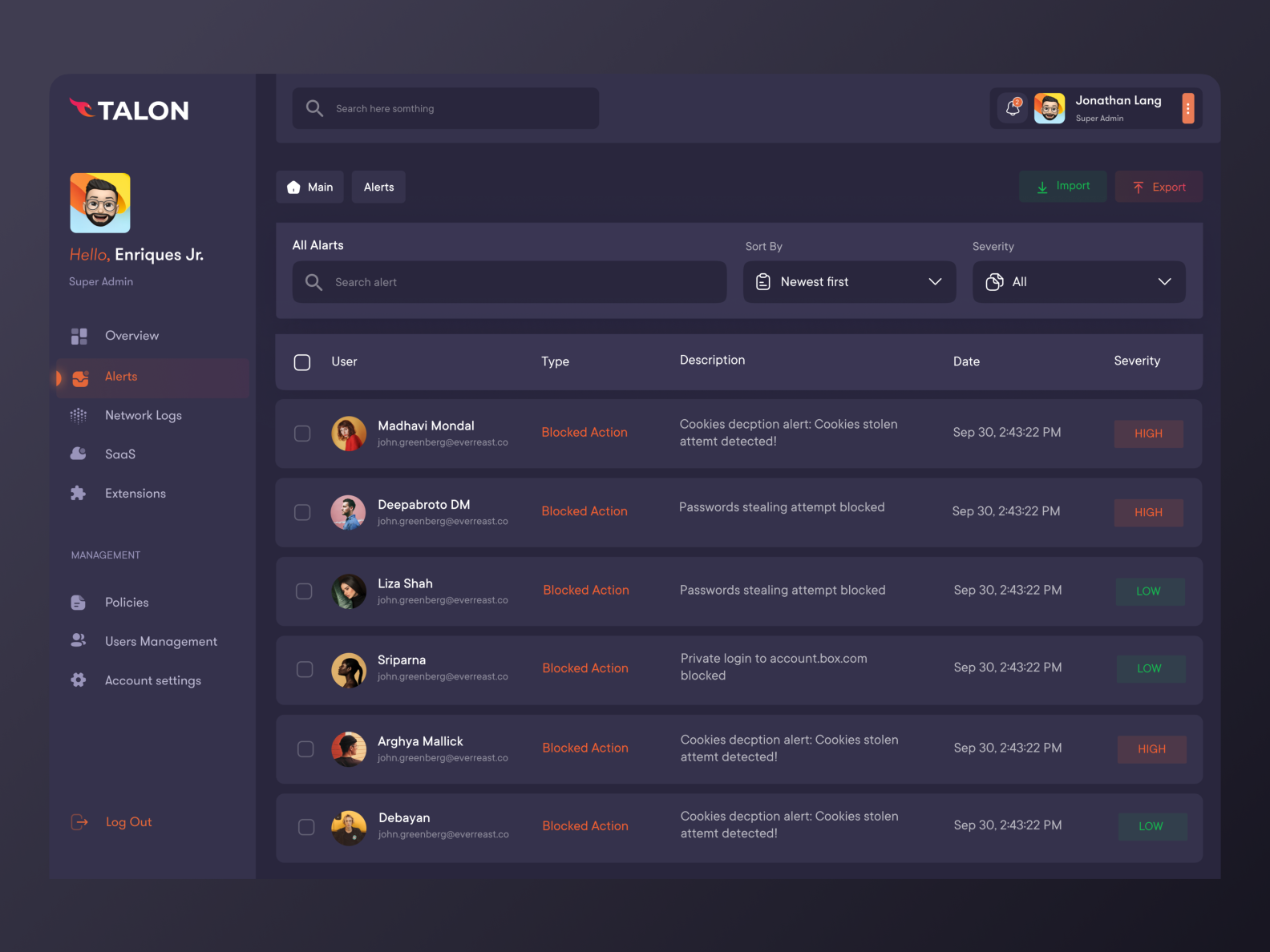Screen dimensions: 1270x952
Task: Click the top search magnifier icon
Action: pyautogui.click(x=314, y=108)
